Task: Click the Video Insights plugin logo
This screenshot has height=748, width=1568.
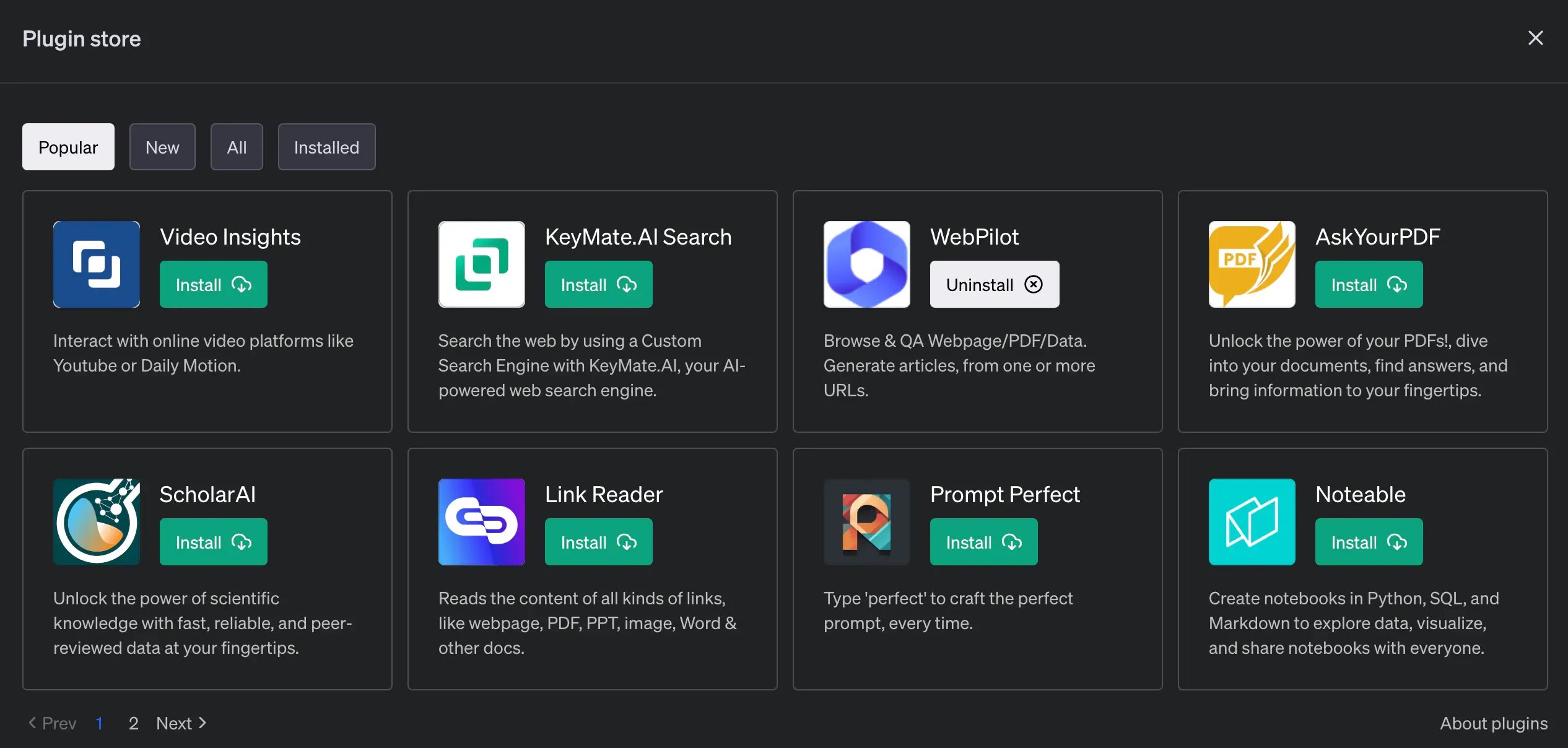Action: (x=97, y=264)
